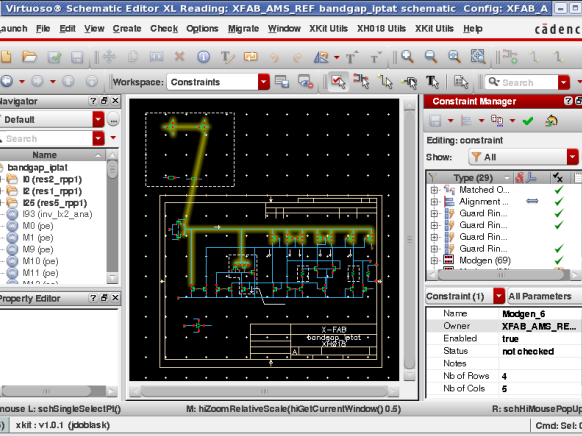Click the full selection mode icon
The width and height of the screenshot is (582, 436).
338,81
